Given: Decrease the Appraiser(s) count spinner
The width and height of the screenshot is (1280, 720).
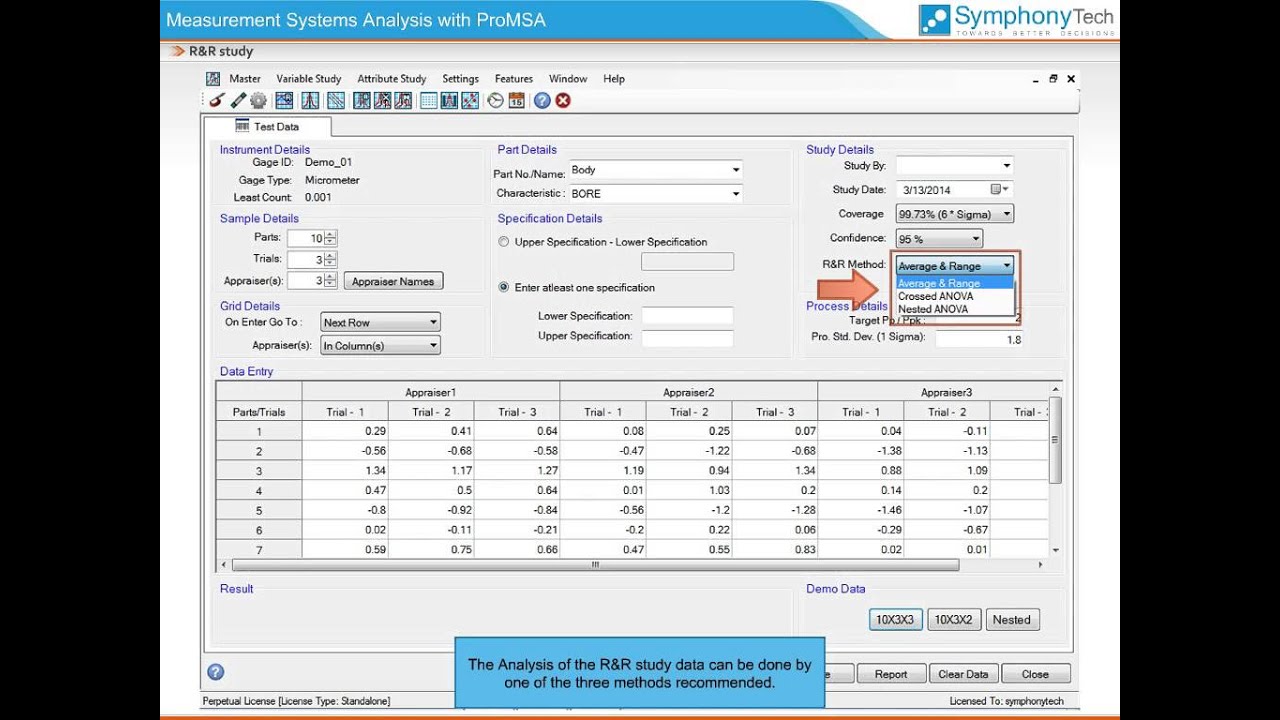Looking at the screenshot, I should pos(331,285).
